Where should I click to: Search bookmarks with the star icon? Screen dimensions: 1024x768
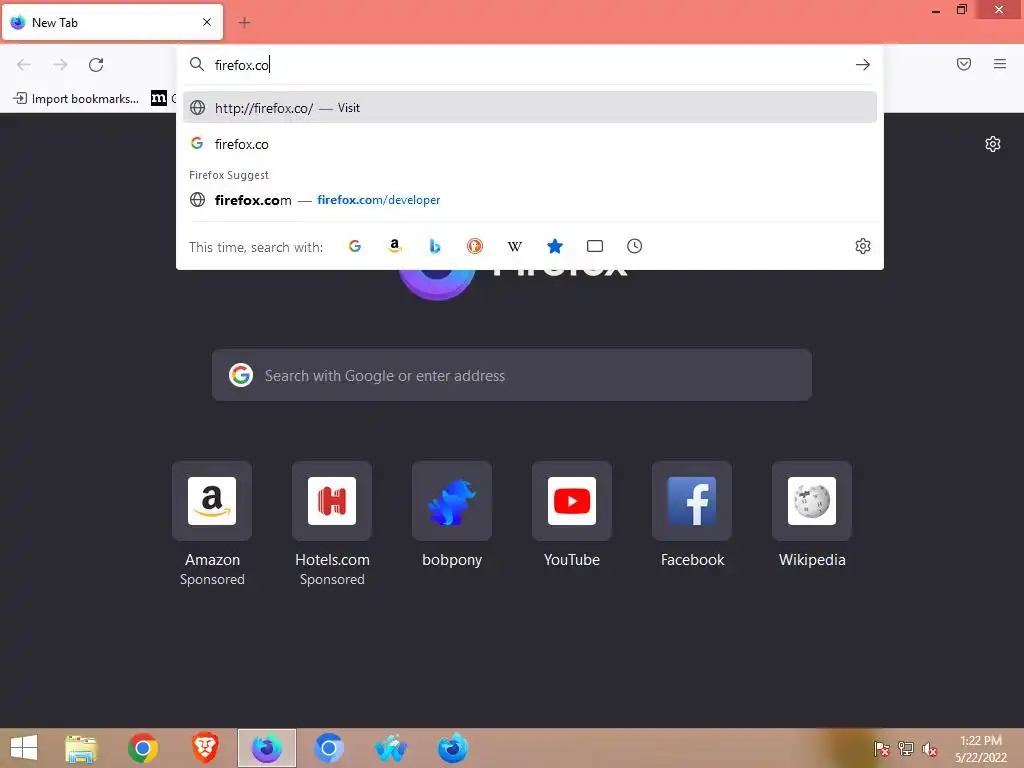(554, 246)
